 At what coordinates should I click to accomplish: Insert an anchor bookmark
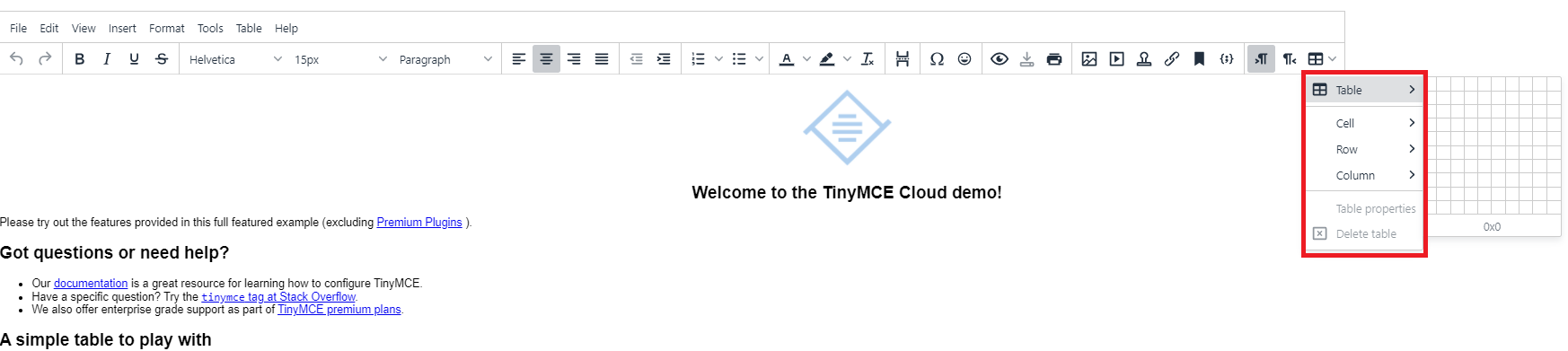tap(1199, 59)
